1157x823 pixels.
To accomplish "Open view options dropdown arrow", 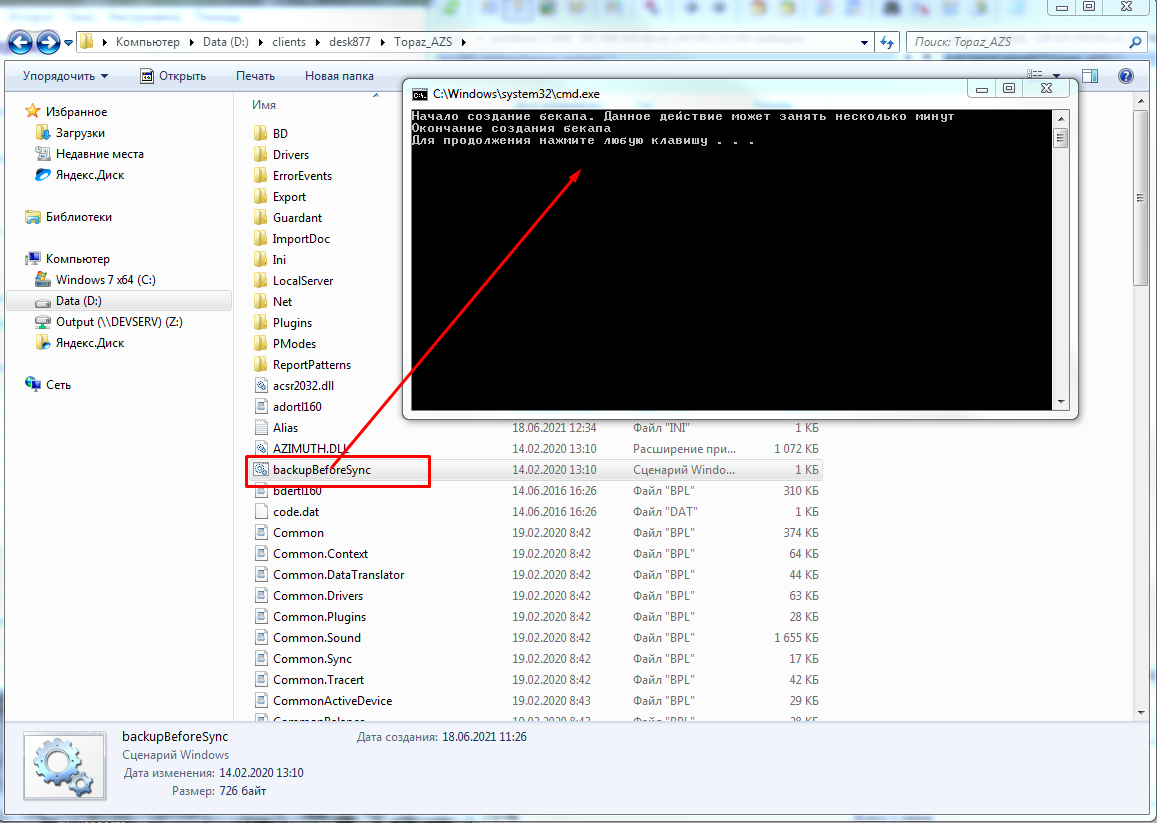I will point(1056,75).
